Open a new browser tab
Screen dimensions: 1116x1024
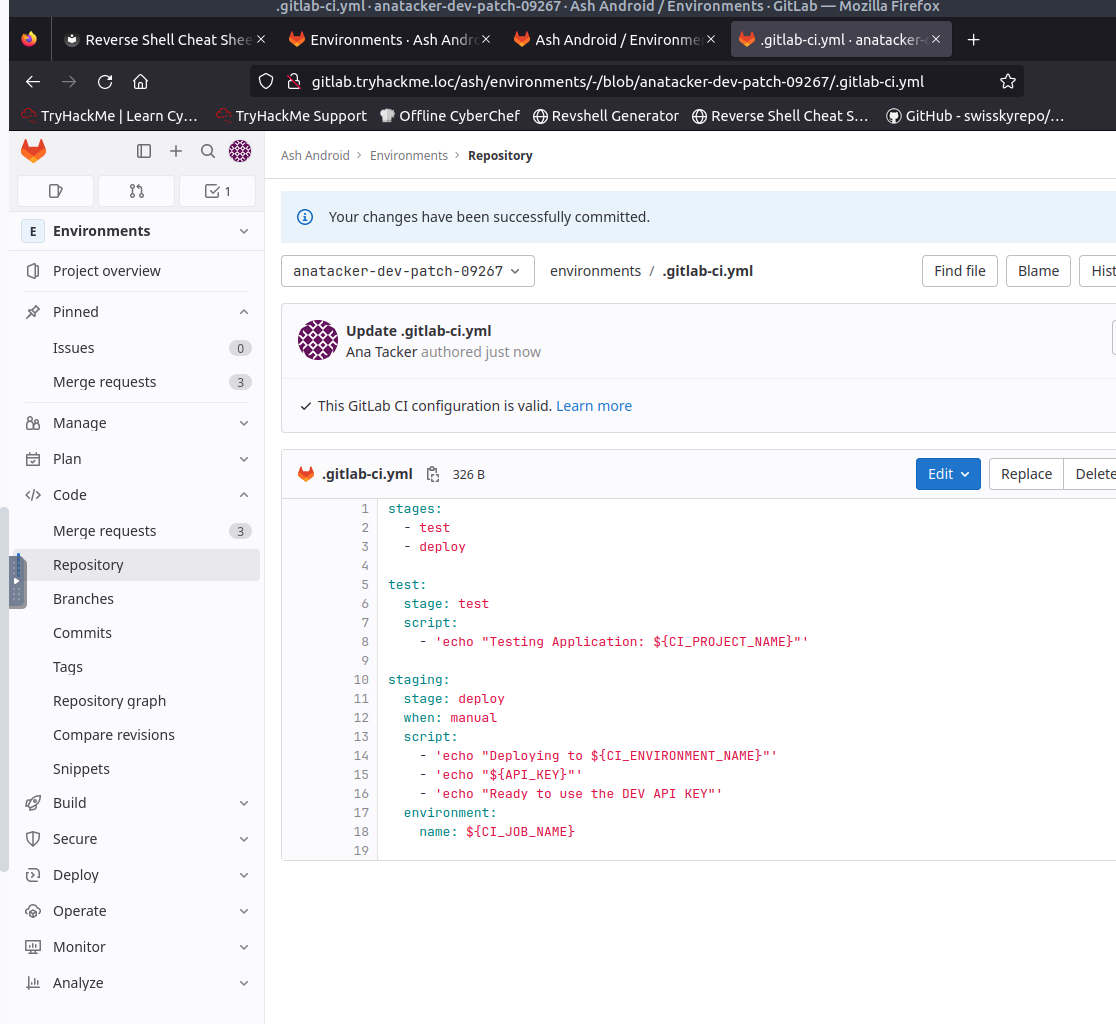974,40
